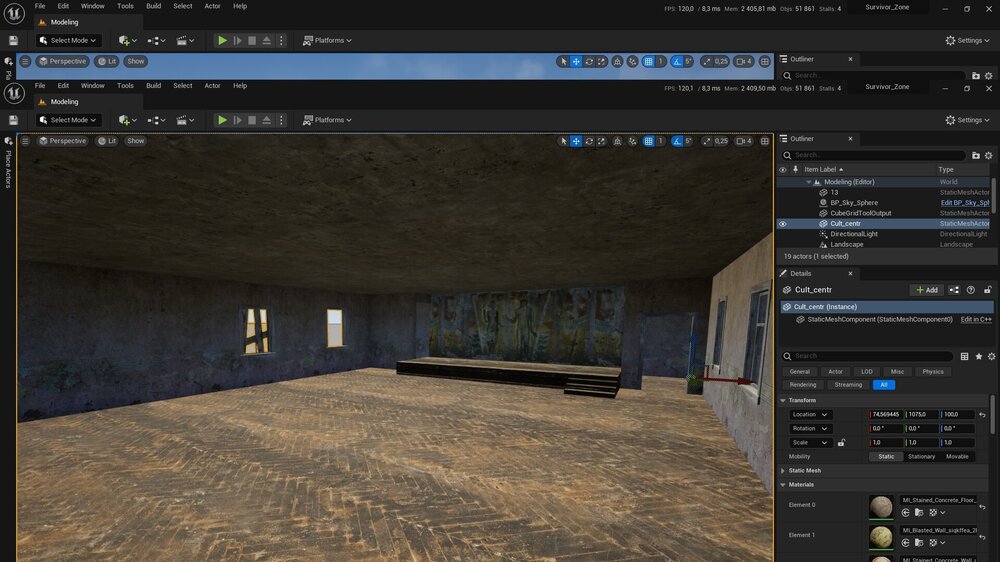Set Mobility to Stationary
This screenshot has width=1000, height=562.
click(921, 456)
